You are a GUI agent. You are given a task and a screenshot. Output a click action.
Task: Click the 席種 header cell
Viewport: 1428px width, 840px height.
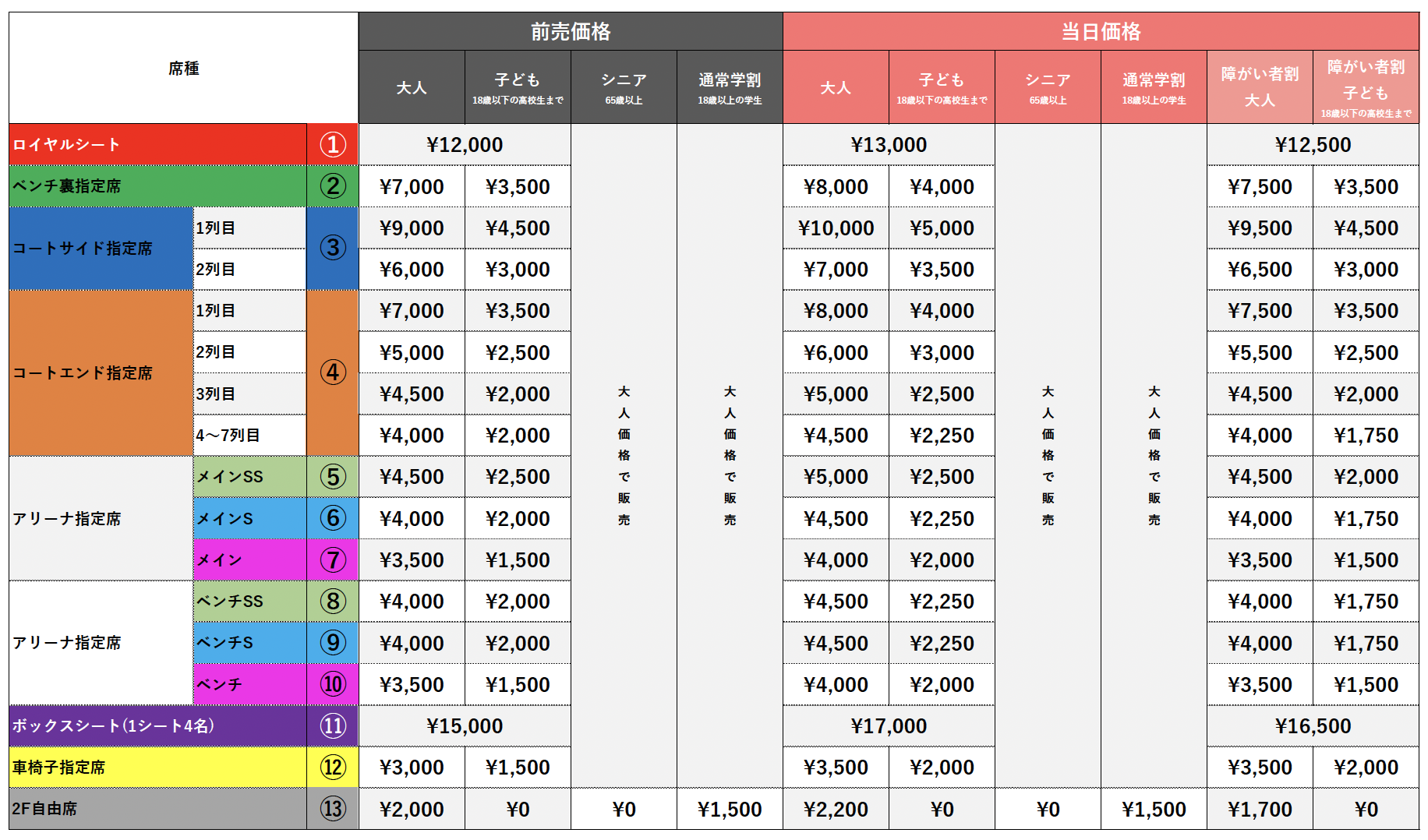tap(184, 69)
